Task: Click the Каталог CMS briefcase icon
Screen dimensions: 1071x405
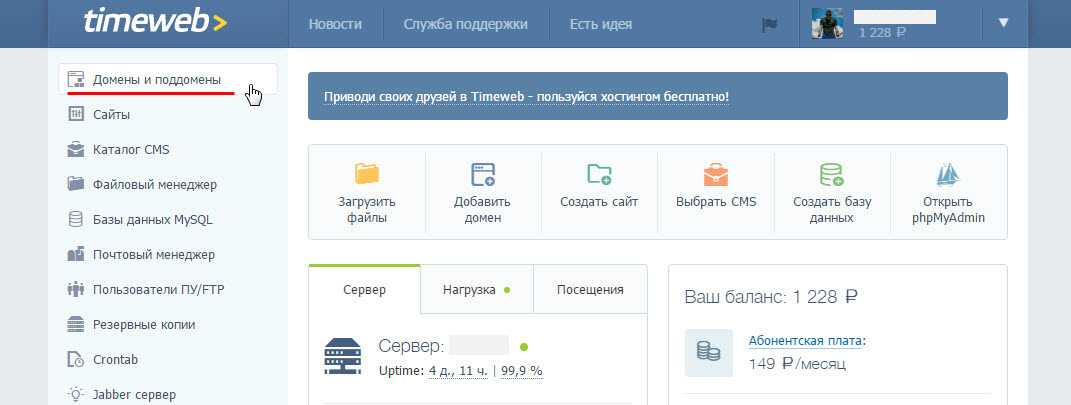Action: click(76, 149)
